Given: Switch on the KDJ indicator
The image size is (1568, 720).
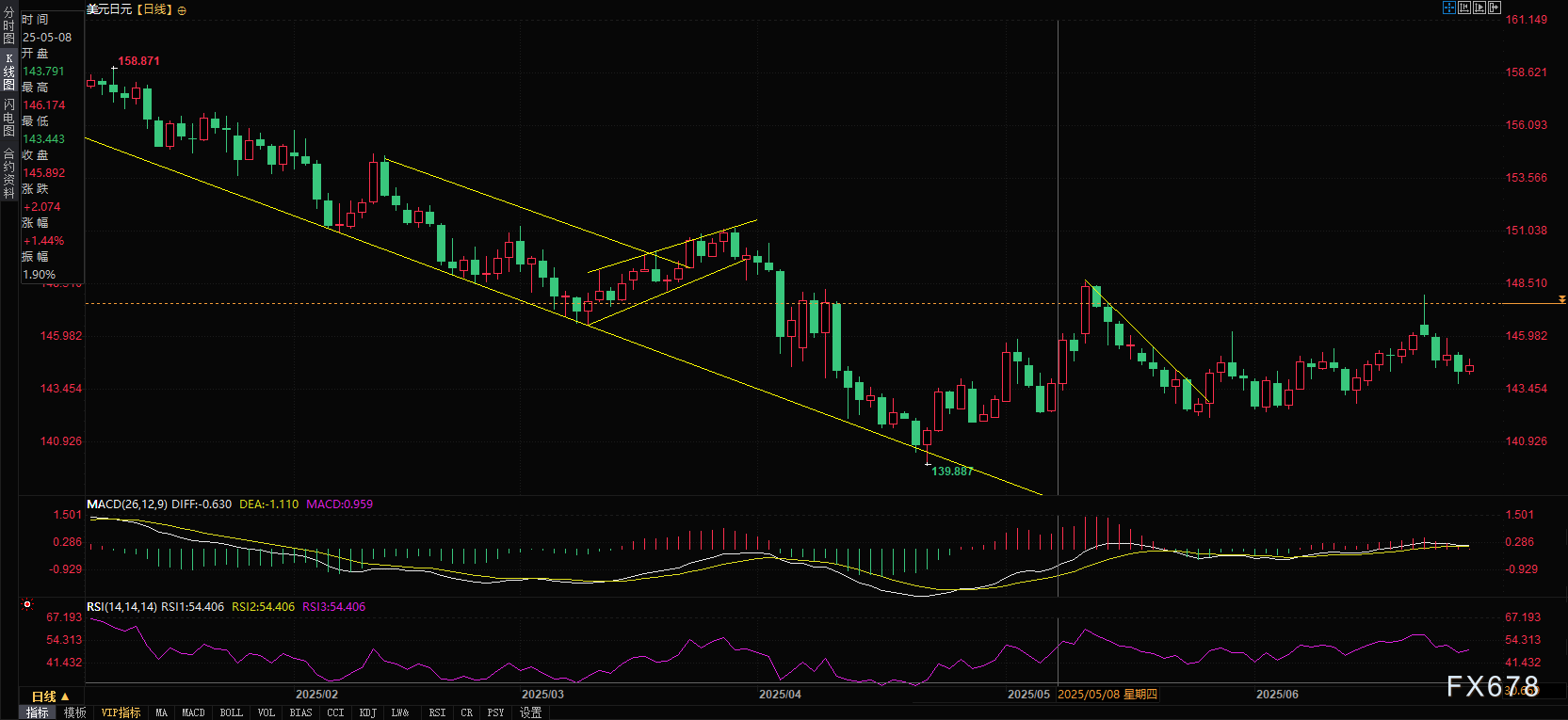Looking at the screenshot, I should coord(367,712).
